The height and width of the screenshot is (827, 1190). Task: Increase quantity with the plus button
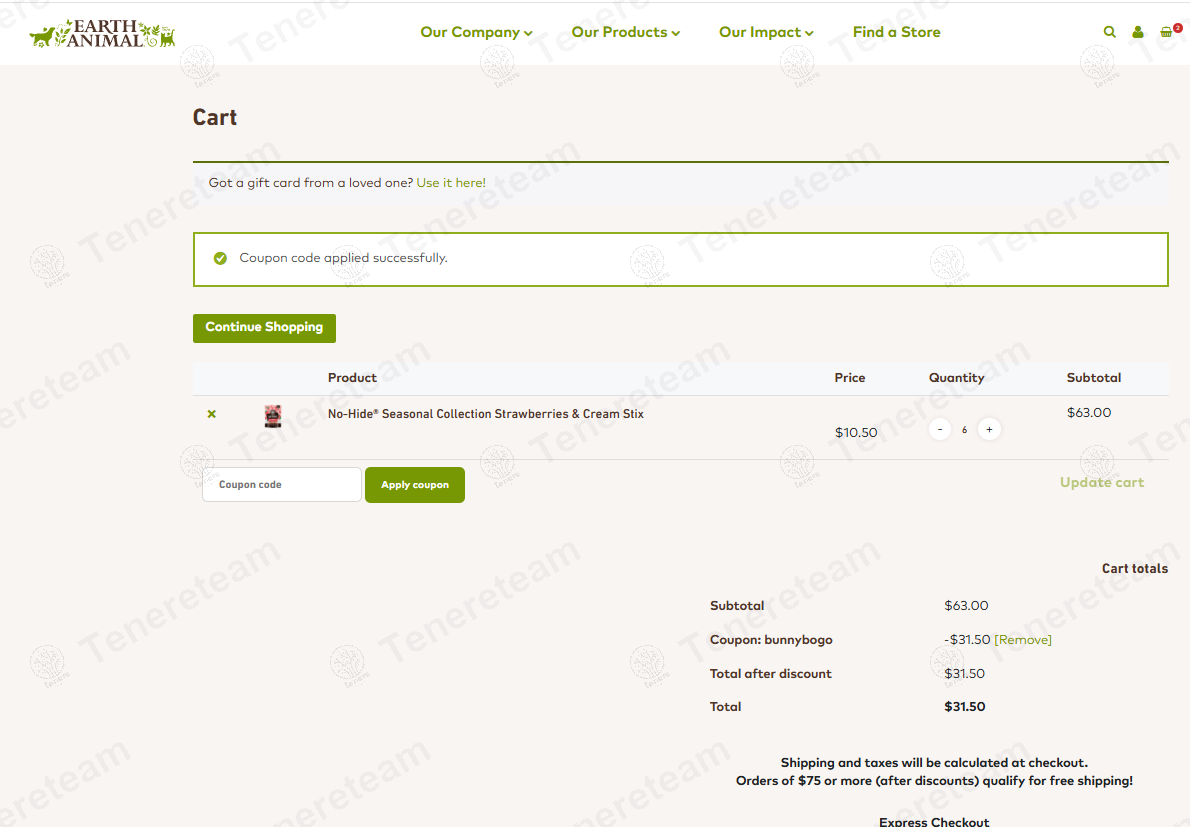[989, 429]
